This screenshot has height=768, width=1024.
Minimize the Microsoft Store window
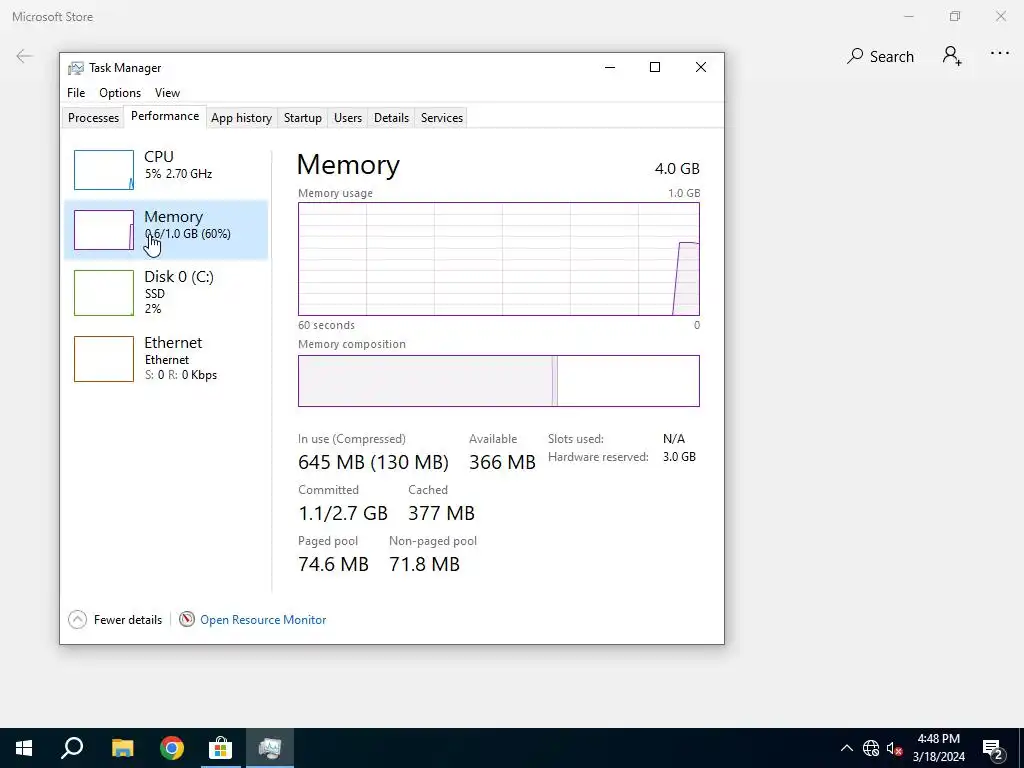908,16
